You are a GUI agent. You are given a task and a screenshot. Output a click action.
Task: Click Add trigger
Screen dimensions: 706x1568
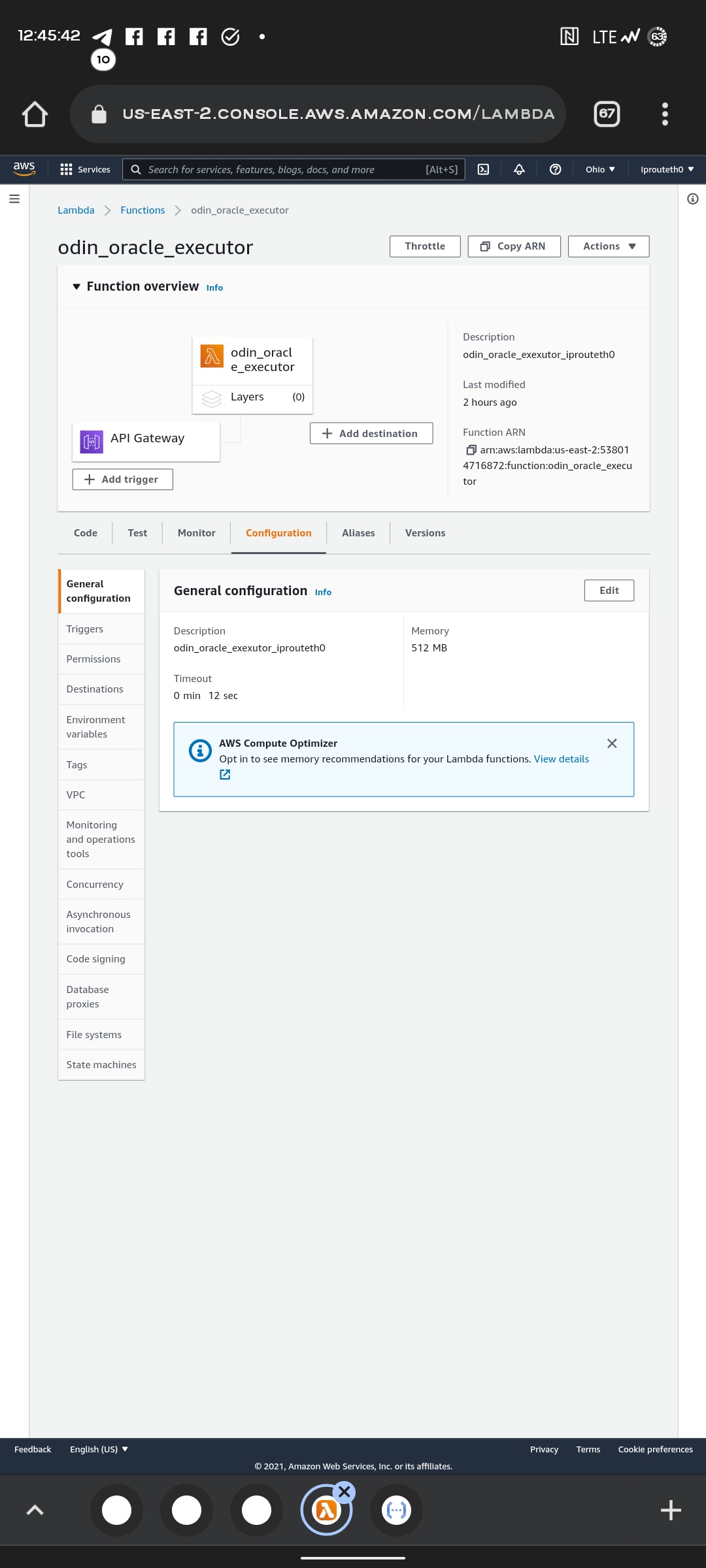(122, 480)
